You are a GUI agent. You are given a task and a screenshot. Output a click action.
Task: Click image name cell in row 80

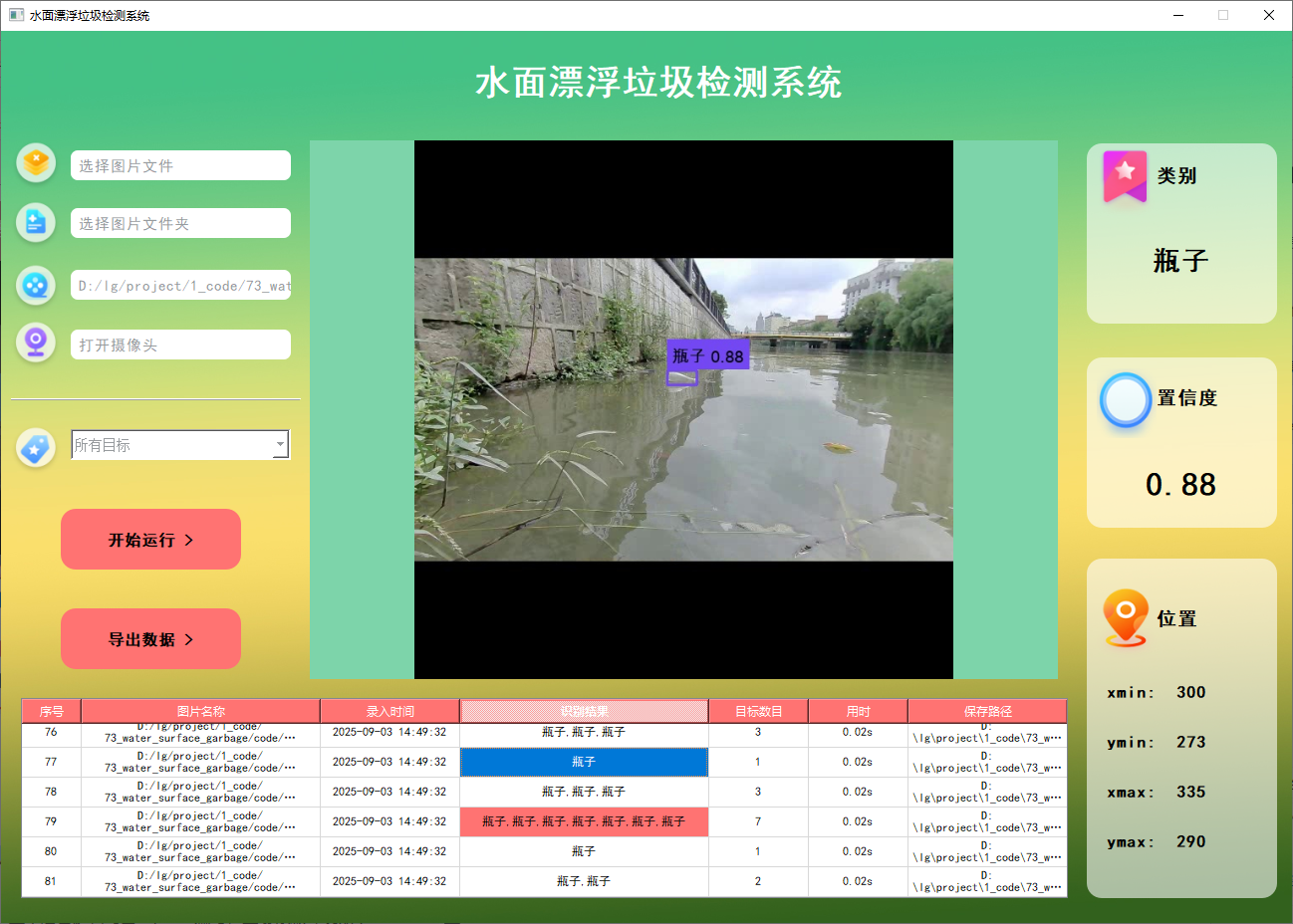200,851
